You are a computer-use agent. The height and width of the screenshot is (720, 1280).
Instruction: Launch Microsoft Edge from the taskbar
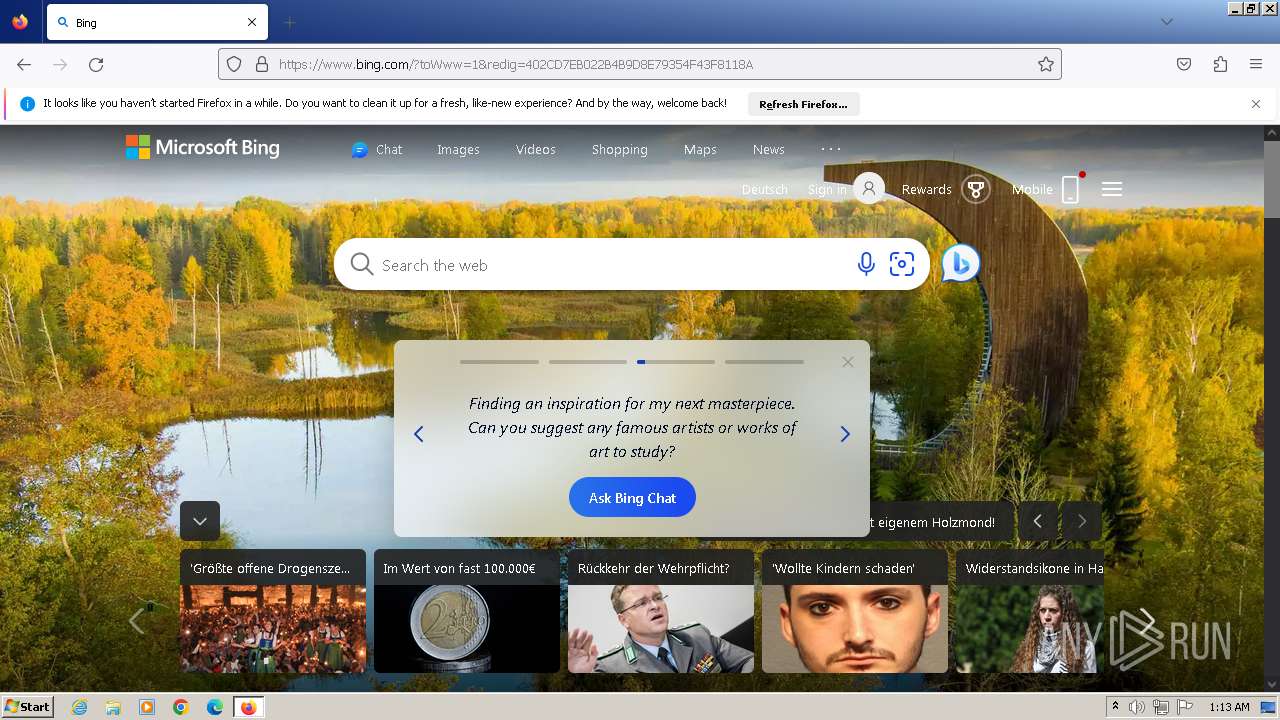215,707
